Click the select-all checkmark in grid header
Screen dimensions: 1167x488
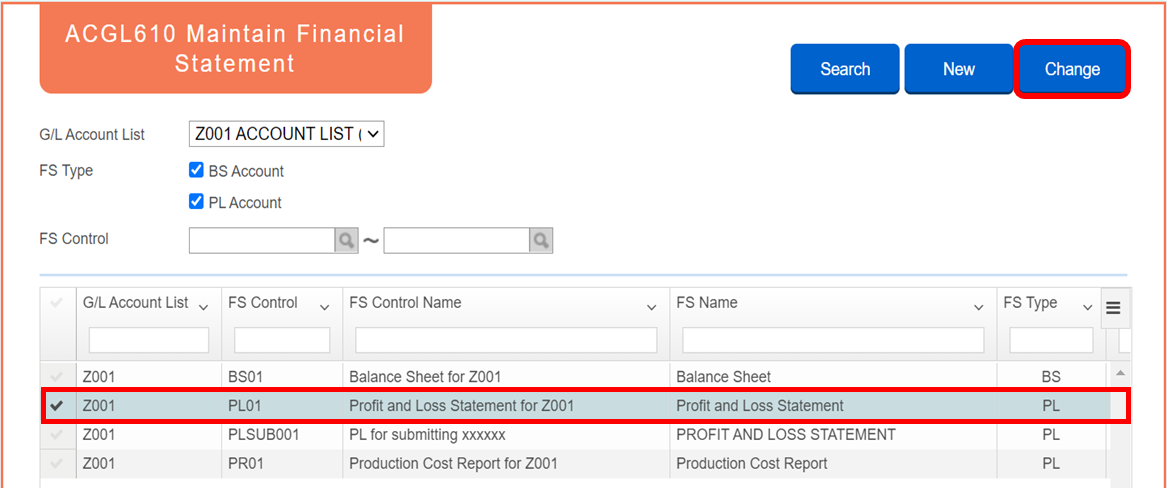tap(57, 304)
